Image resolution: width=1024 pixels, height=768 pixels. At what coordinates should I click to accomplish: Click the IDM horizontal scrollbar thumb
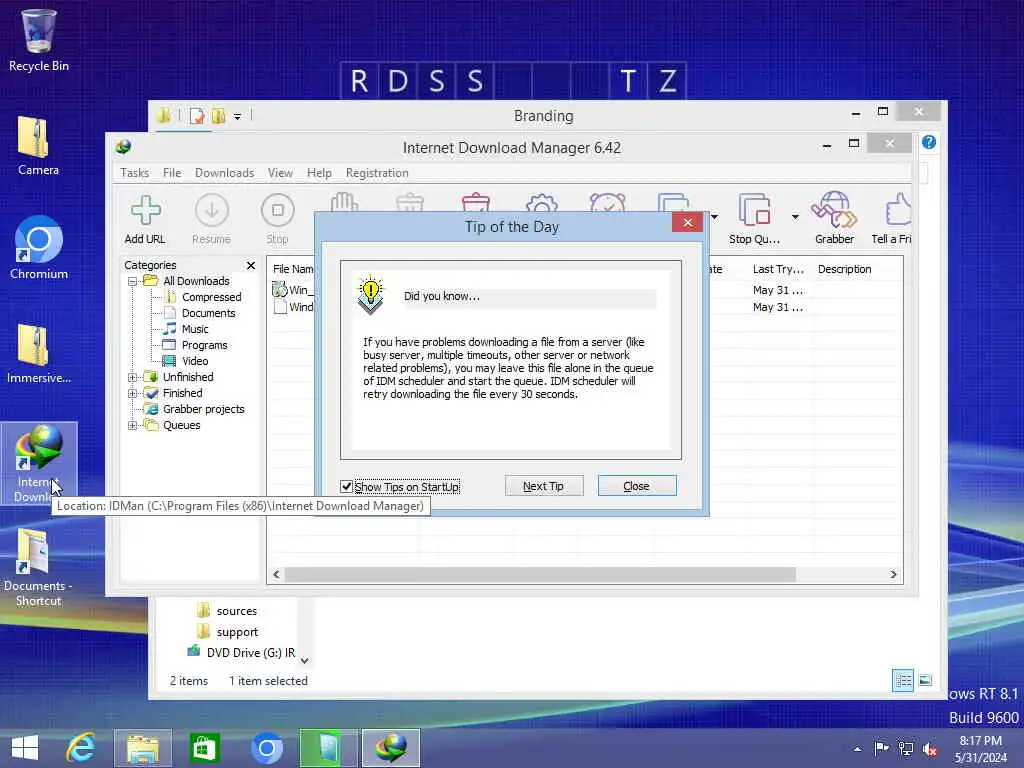540,574
